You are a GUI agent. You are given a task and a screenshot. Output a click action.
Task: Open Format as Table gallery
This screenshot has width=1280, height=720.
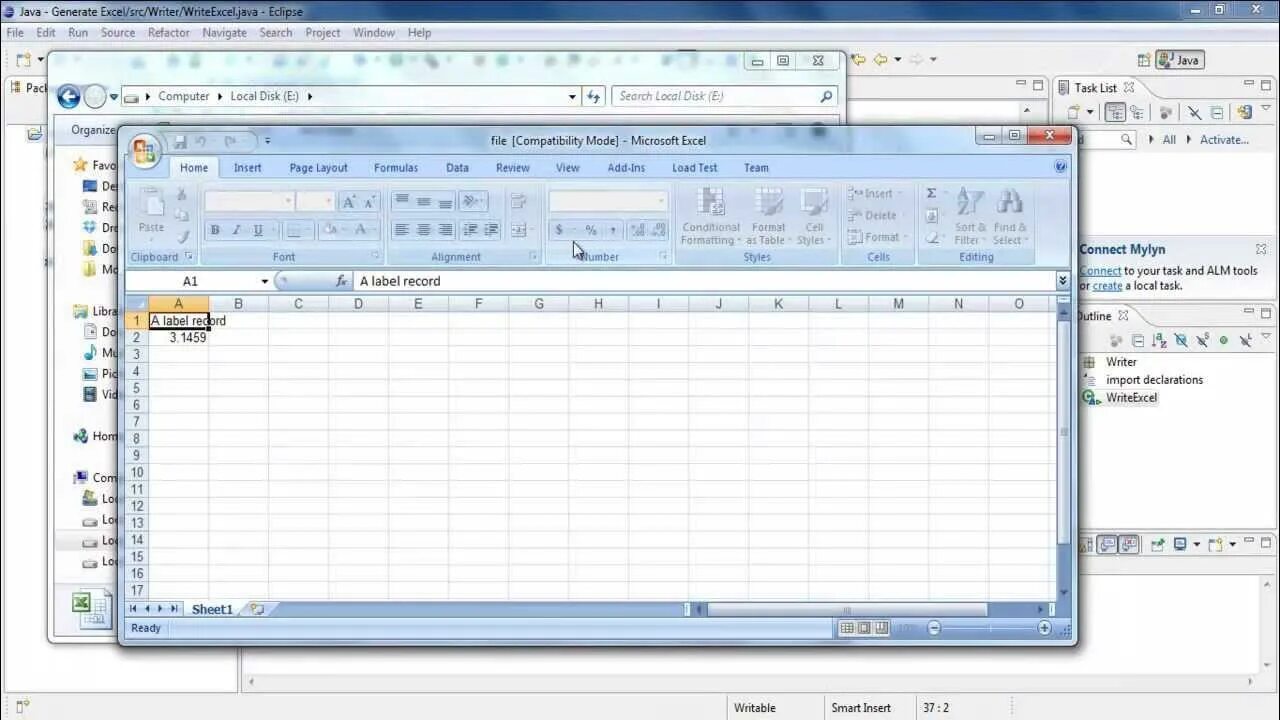point(768,216)
